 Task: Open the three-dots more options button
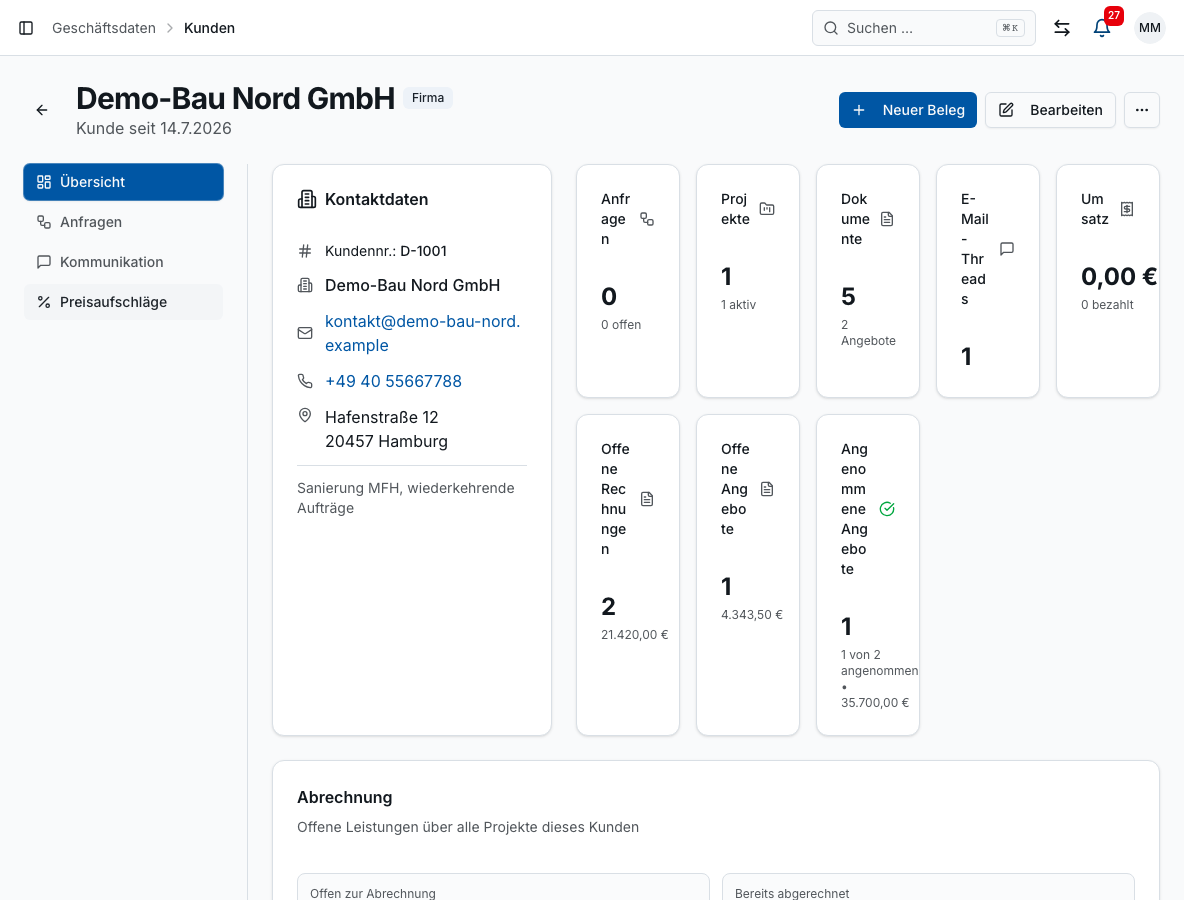point(1142,110)
